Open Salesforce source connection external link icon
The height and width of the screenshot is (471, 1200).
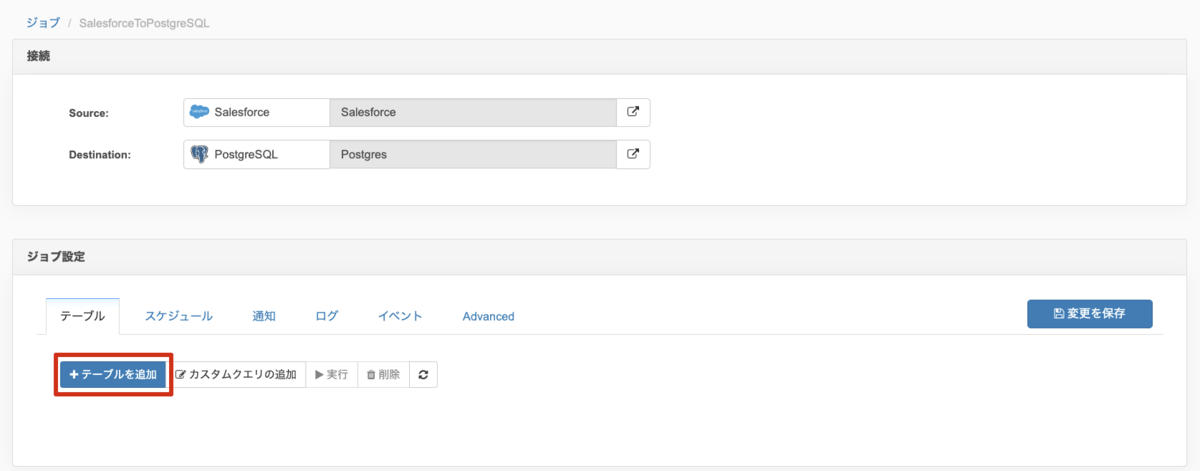coord(633,112)
